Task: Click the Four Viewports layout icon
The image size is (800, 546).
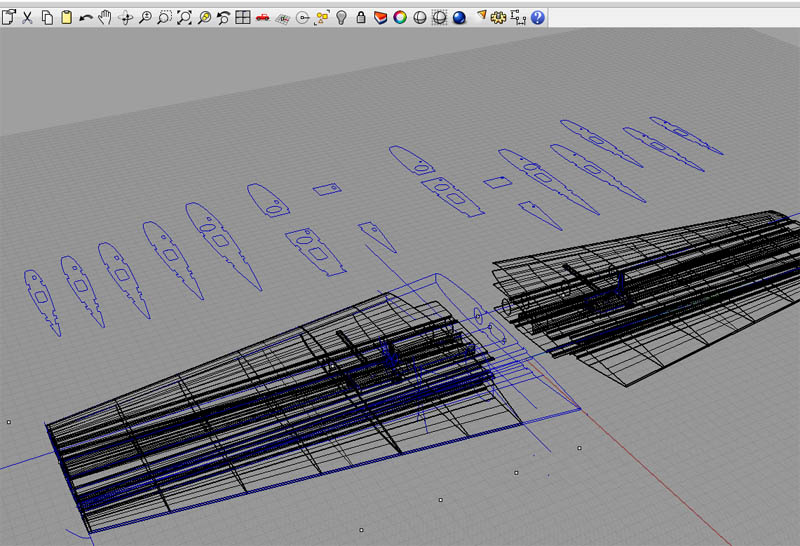Action: [243, 17]
